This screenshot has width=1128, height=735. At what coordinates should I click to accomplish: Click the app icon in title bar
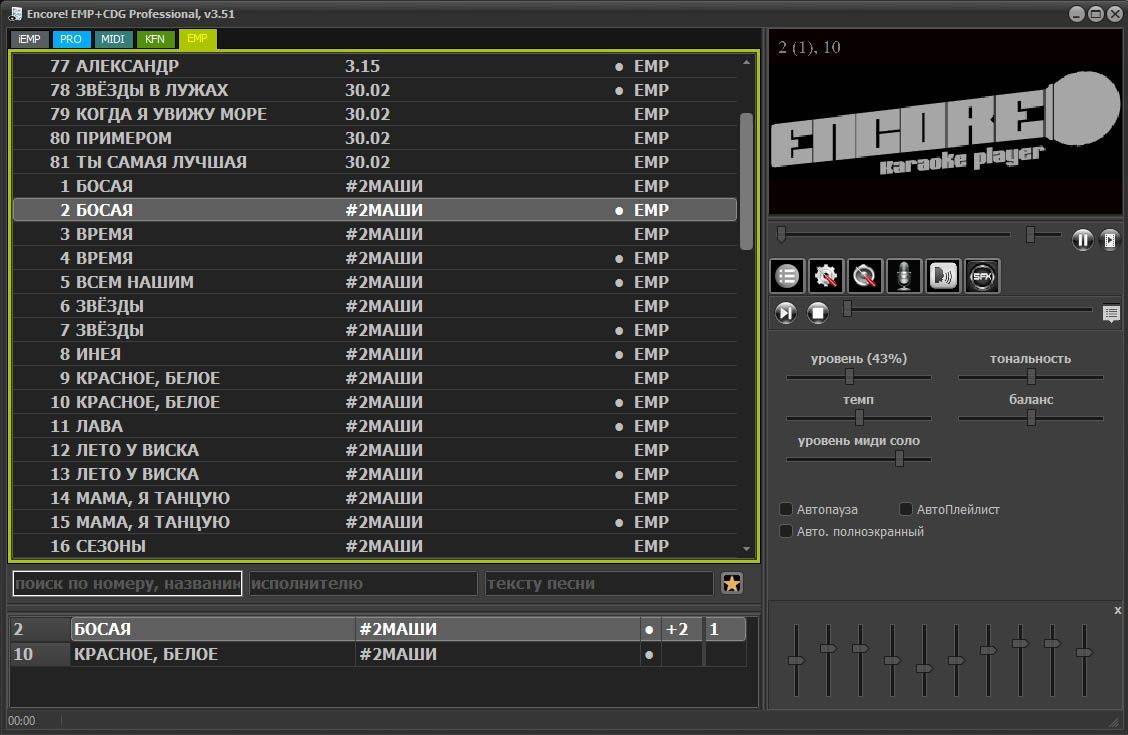[15, 14]
